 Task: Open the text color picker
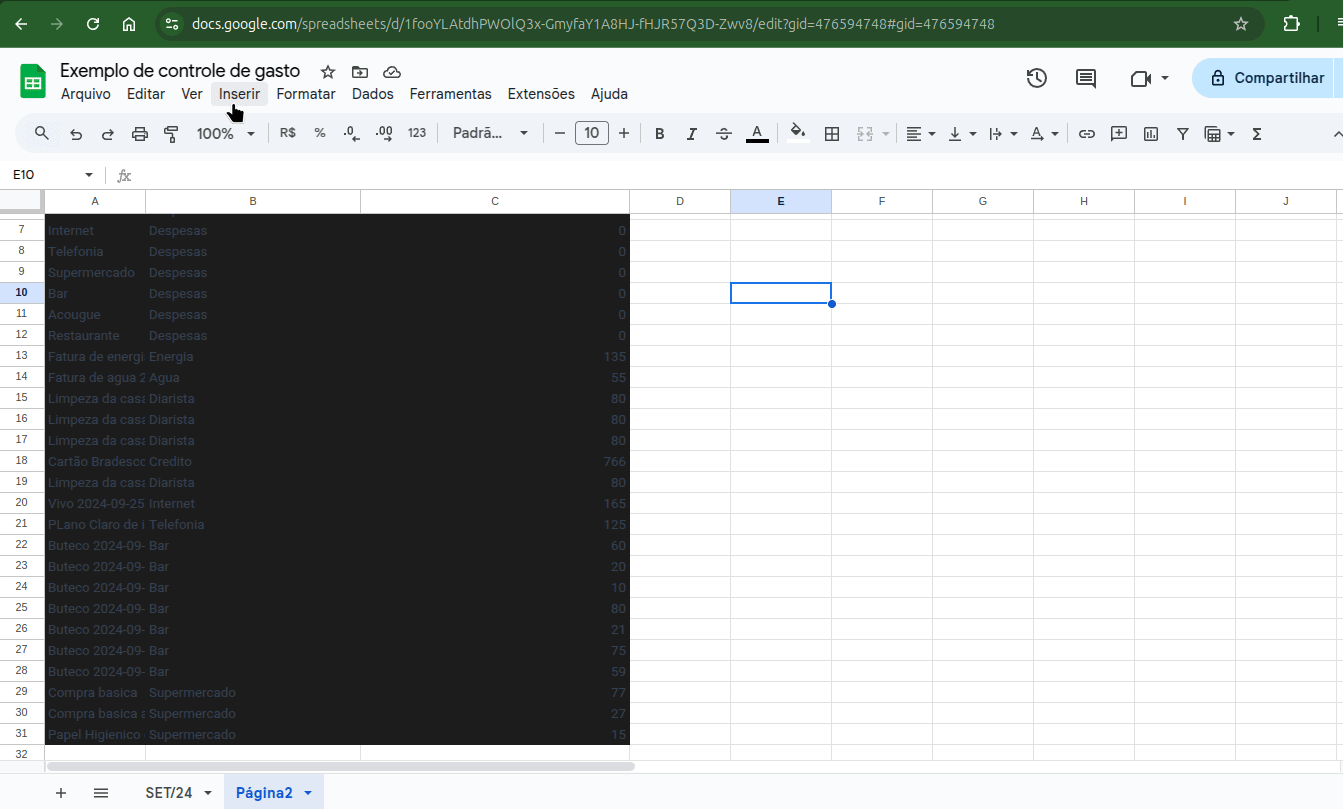[757, 133]
